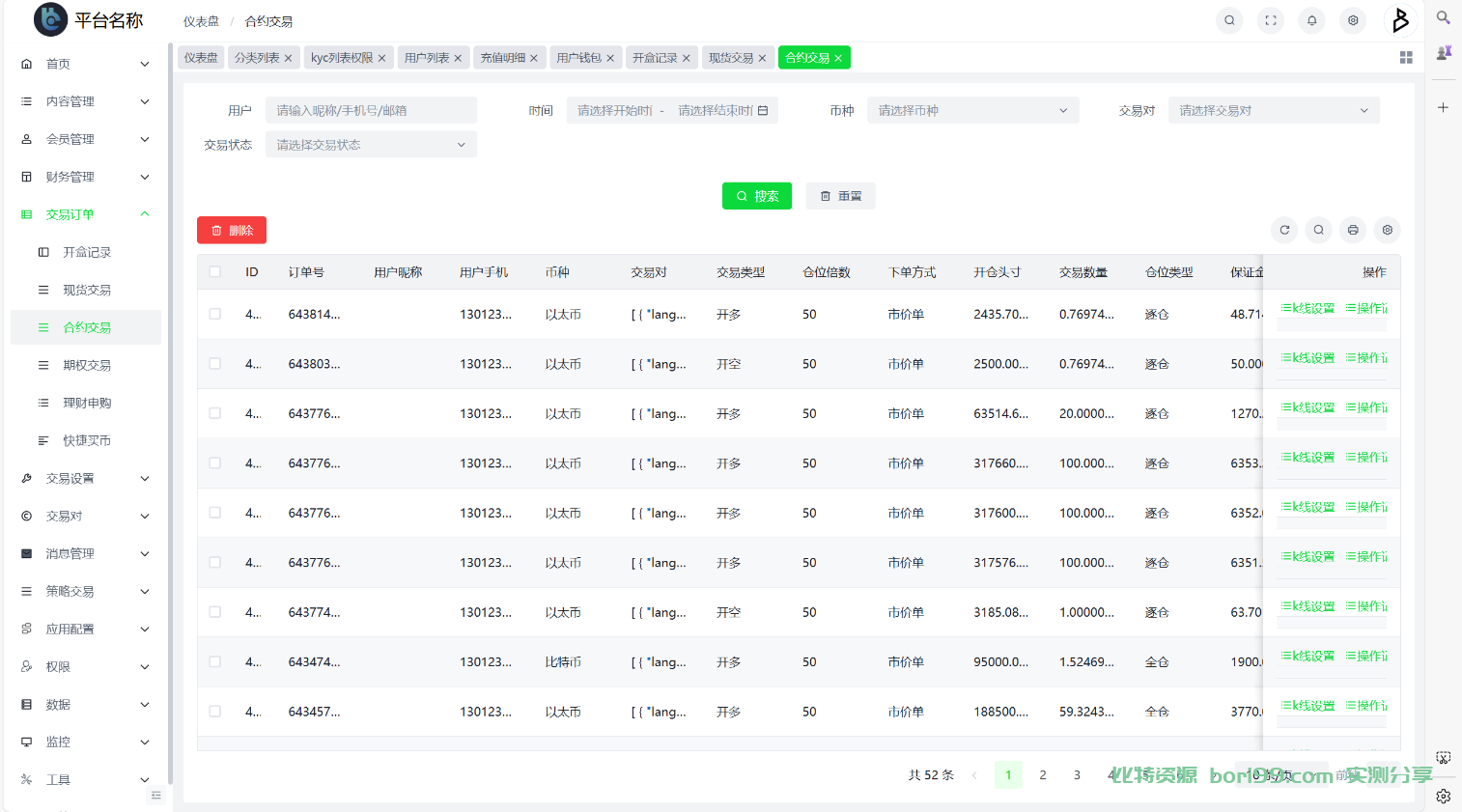Expand the 交易设置 sidebar menu

point(86,478)
